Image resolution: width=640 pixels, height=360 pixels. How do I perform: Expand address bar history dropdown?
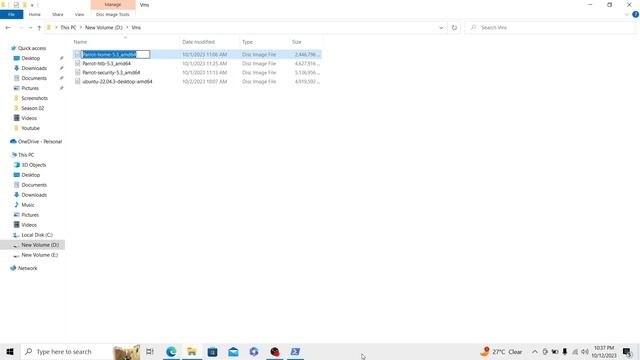pyautogui.click(x=441, y=27)
